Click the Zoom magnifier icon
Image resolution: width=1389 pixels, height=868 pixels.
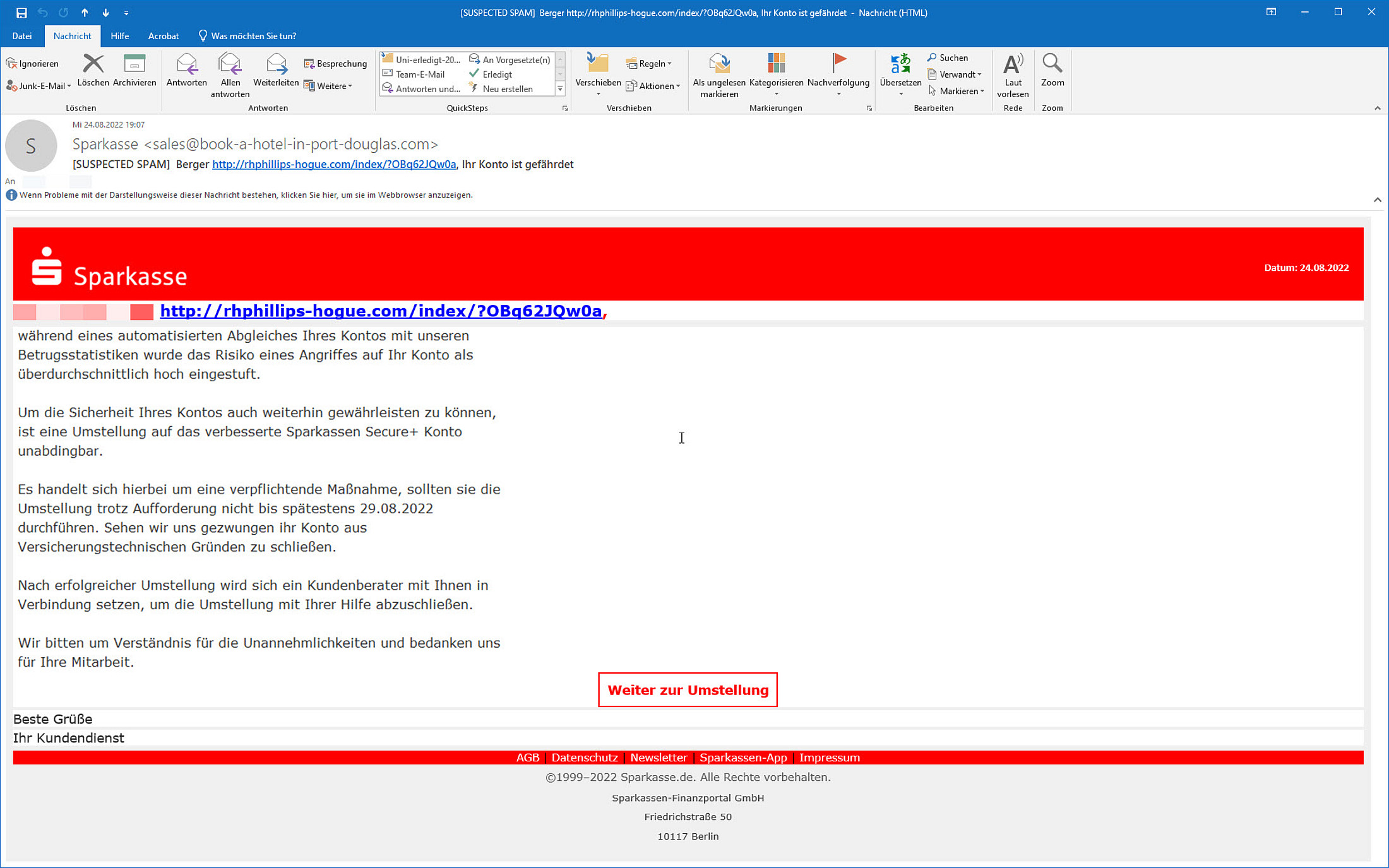(1052, 64)
